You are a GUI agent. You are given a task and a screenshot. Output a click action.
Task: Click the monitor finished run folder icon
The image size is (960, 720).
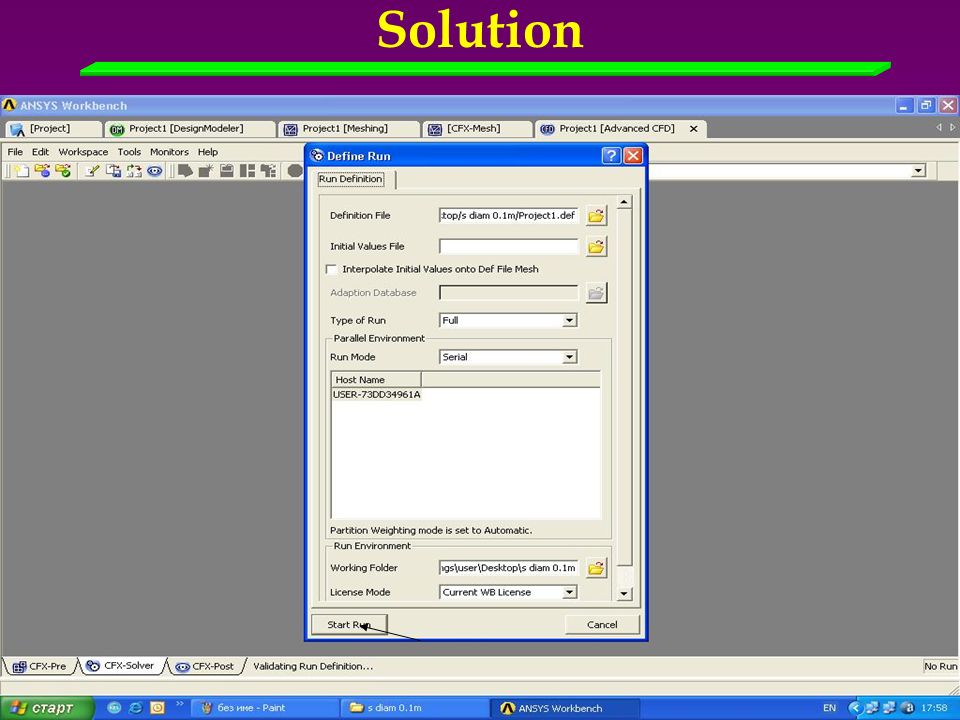coord(62,171)
